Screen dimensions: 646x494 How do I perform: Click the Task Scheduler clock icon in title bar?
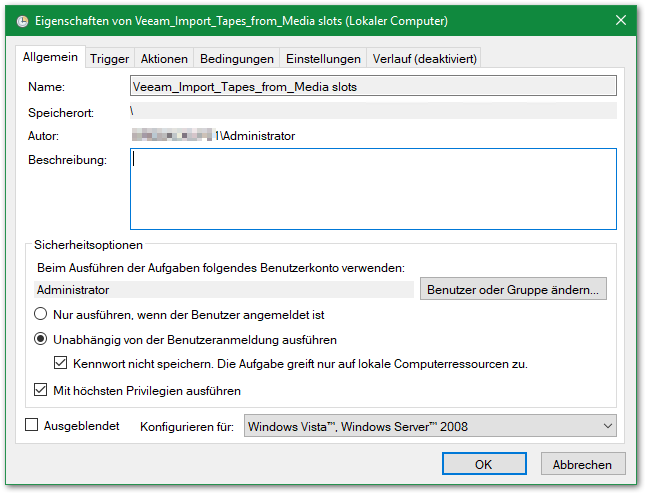24,20
